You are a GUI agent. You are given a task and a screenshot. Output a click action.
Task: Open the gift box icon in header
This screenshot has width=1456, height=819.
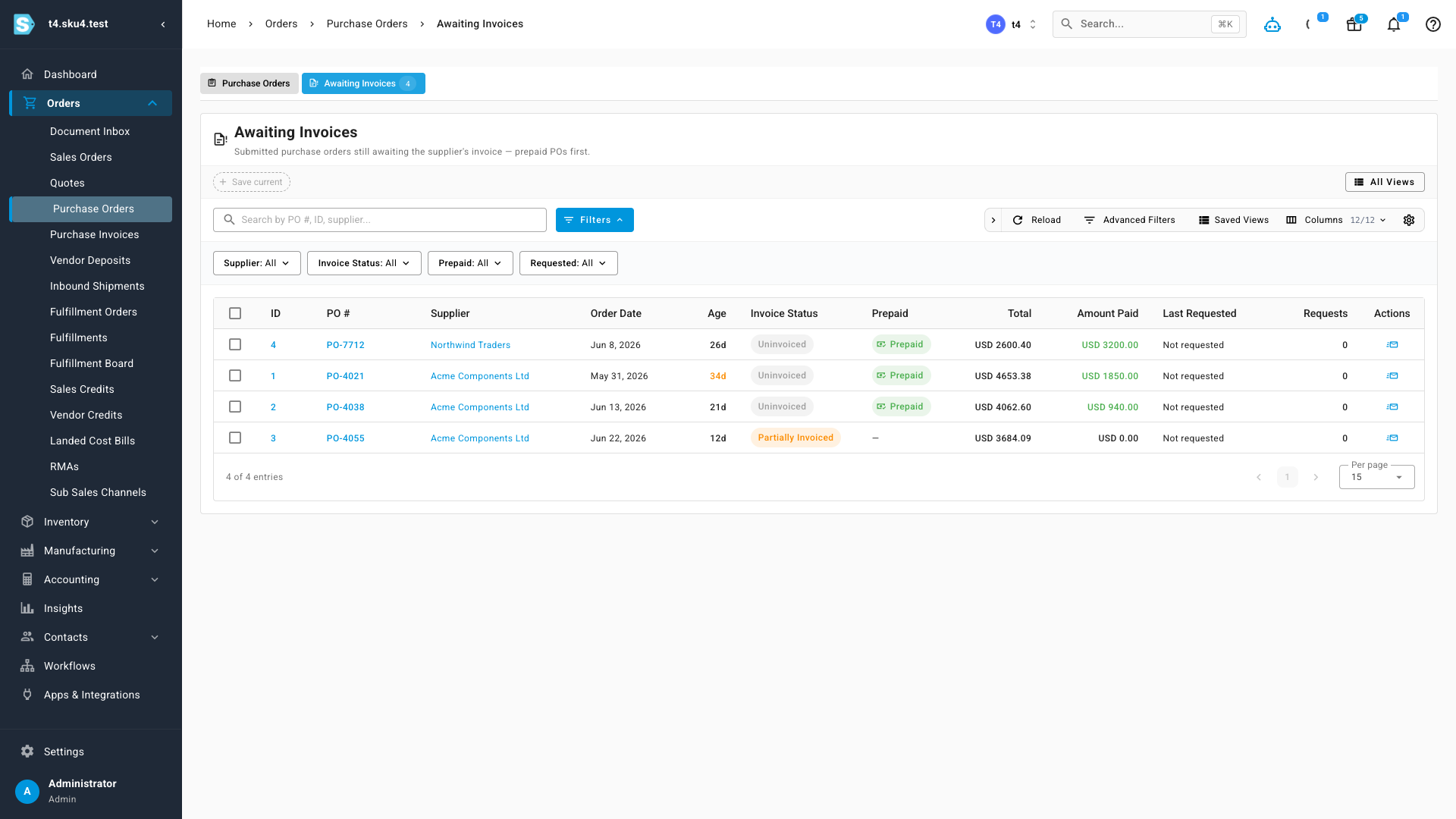pos(1354,24)
